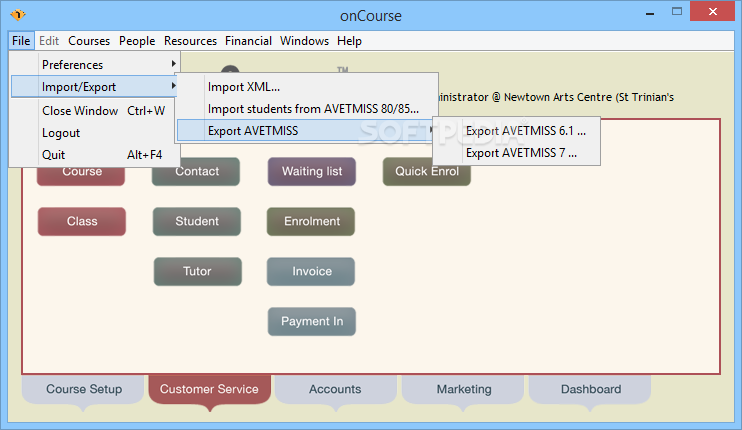Viewport: 742px width, 430px height.
Task: Click the Student button
Action: pos(197,221)
